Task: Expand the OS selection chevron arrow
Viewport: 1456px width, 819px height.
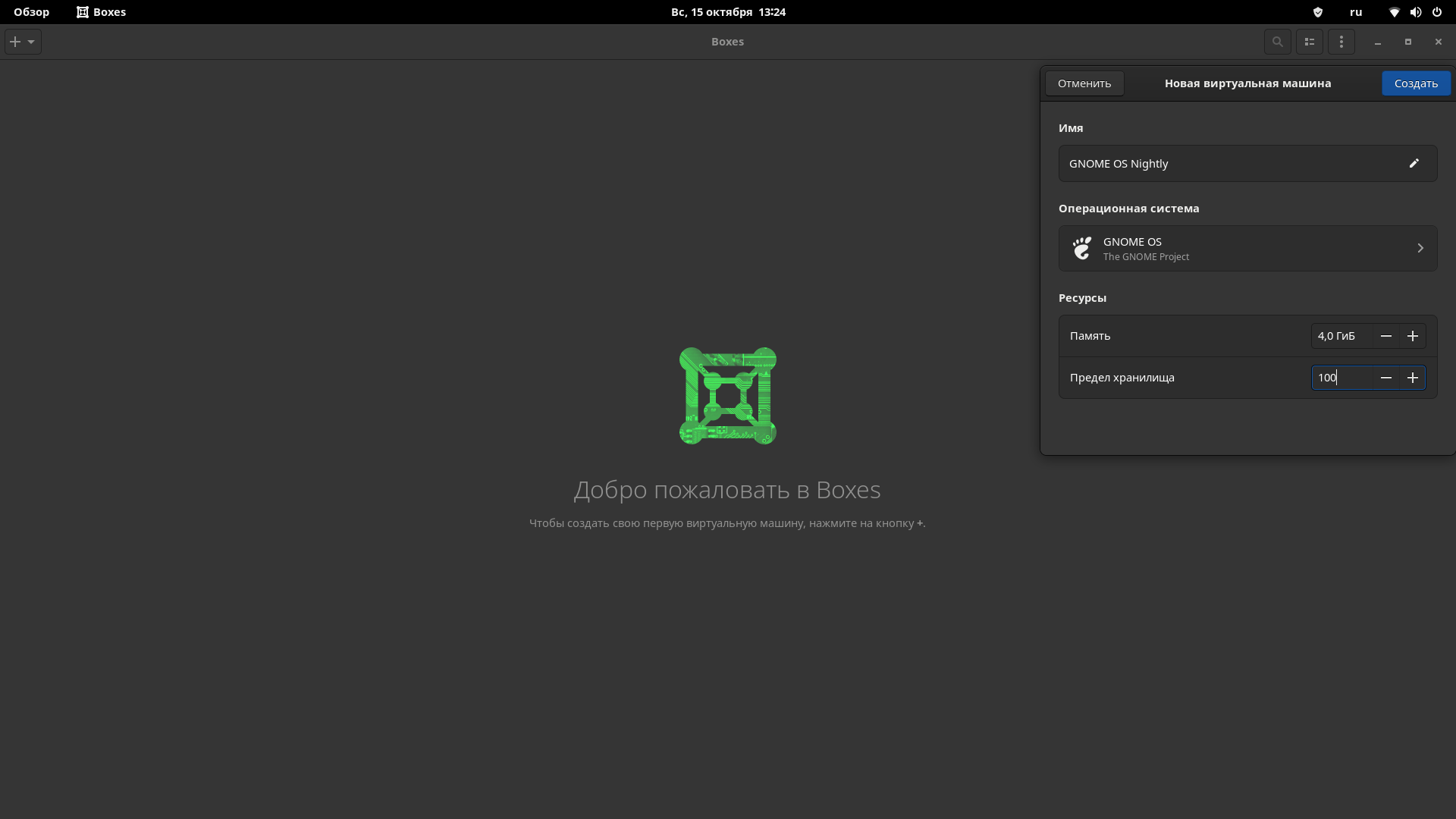Action: 1420,248
